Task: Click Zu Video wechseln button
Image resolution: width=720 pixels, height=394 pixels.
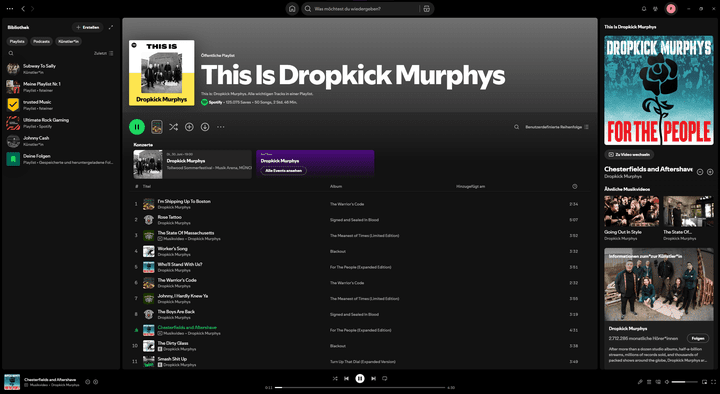Action: [x=629, y=155]
